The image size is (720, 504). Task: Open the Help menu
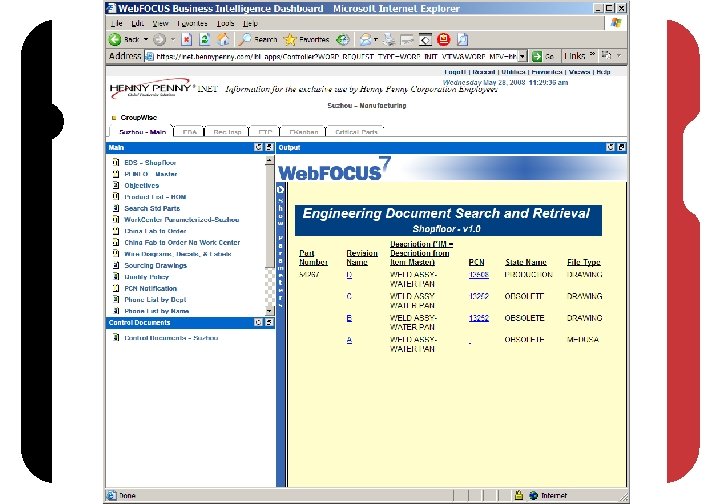tap(250, 23)
